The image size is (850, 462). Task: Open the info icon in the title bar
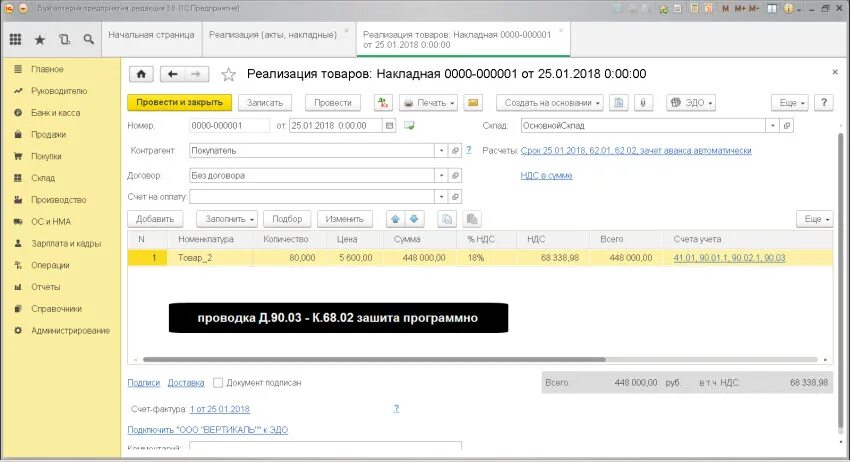[x=789, y=9]
